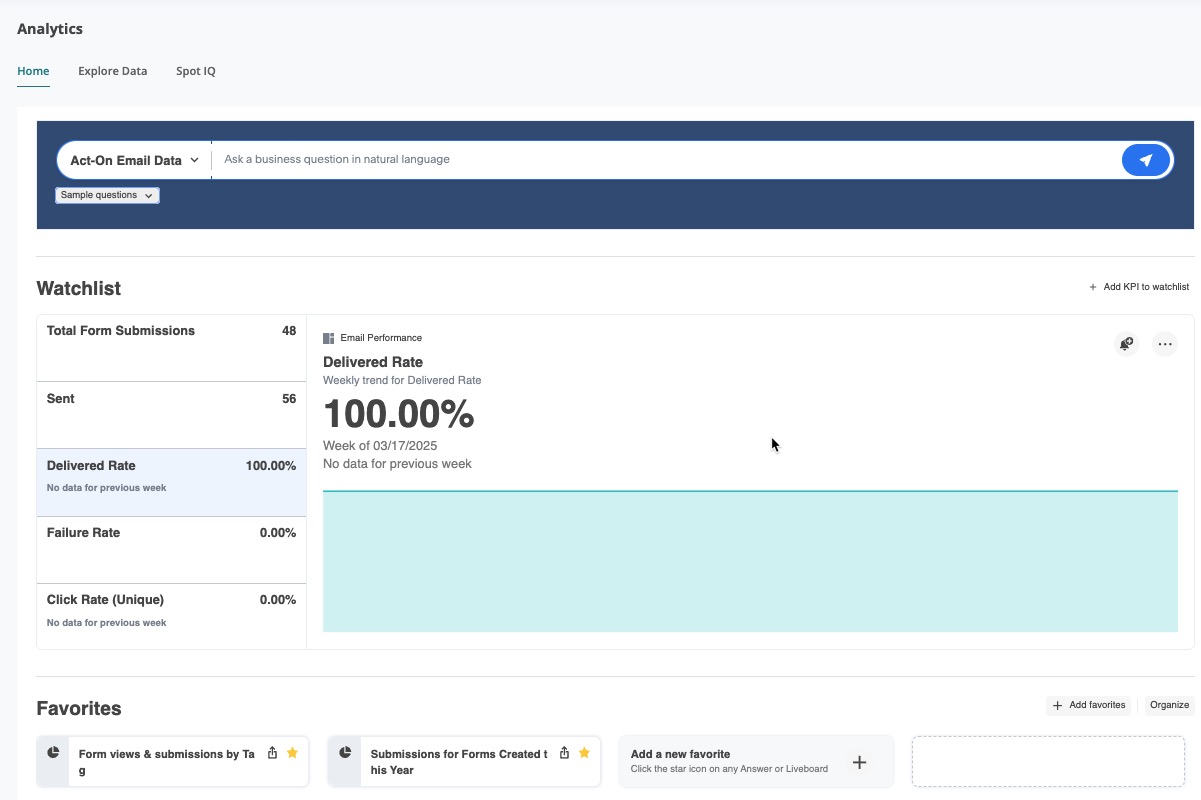Click the Add favorites button
1201x800 pixels.
pos(1090,705)
